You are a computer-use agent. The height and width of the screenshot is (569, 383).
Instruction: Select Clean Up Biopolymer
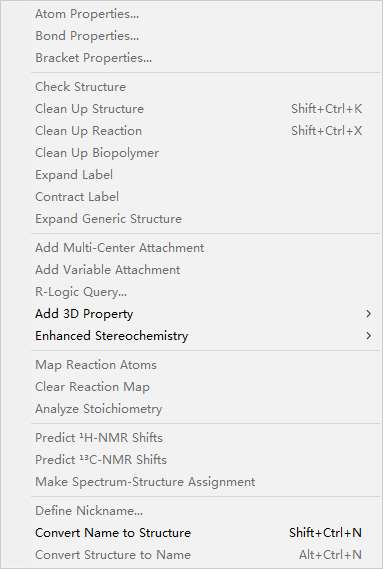coord(205,153)
